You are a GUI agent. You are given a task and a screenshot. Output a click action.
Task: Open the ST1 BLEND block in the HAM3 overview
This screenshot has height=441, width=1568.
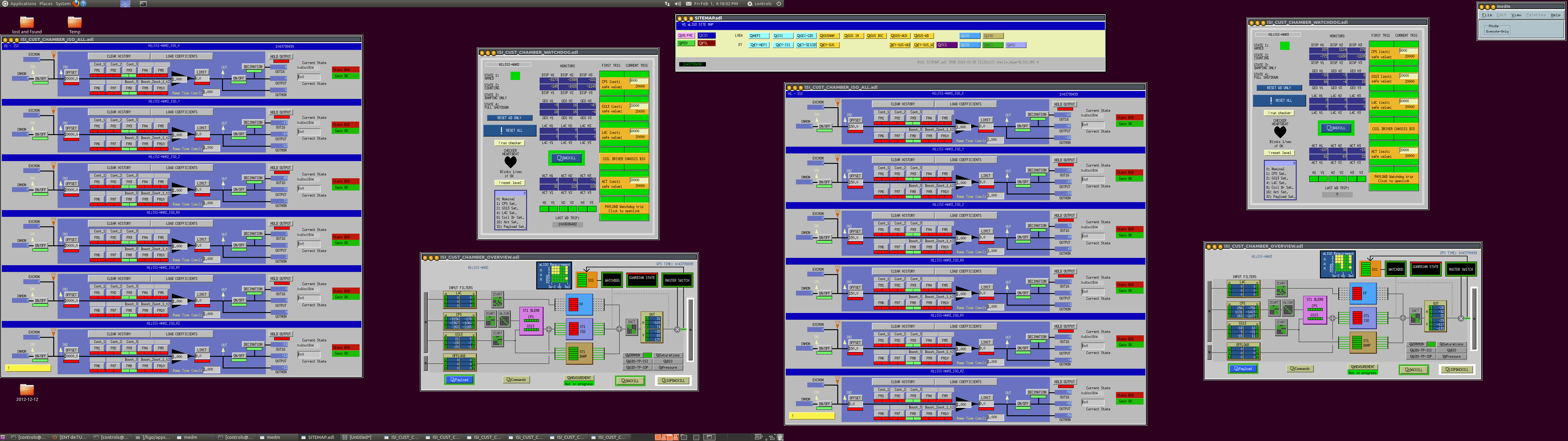point(1315,310)
